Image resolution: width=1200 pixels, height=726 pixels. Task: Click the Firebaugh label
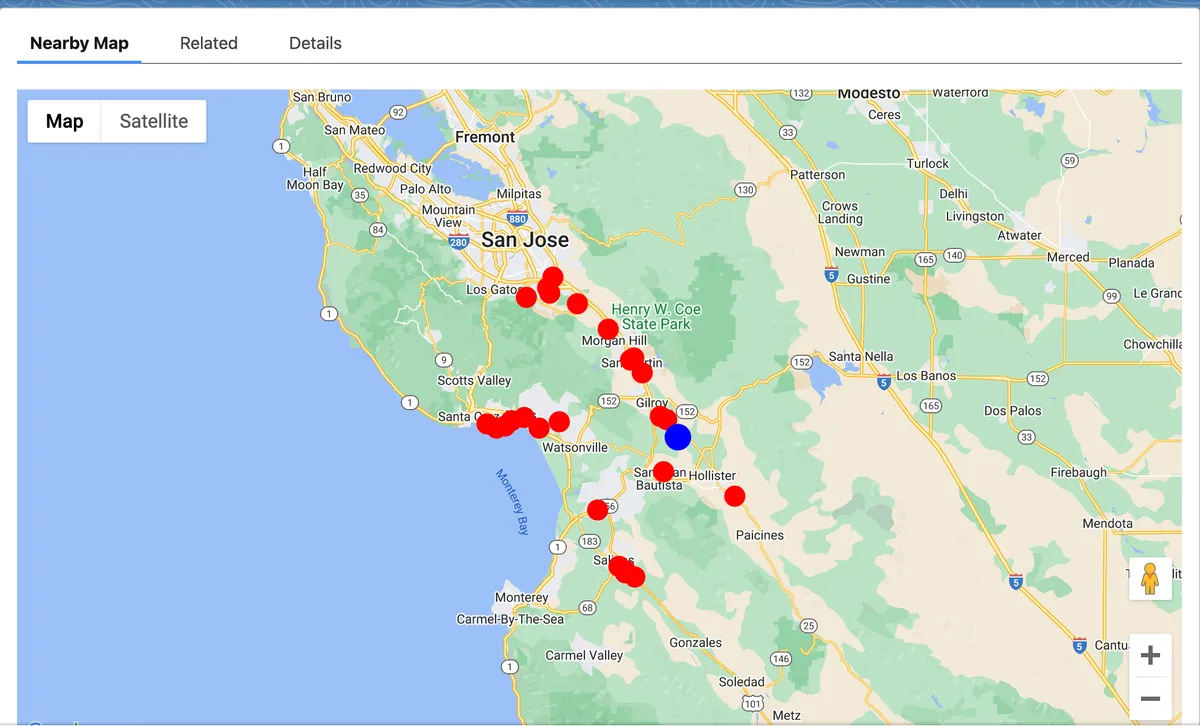(x=1079, y=472)
